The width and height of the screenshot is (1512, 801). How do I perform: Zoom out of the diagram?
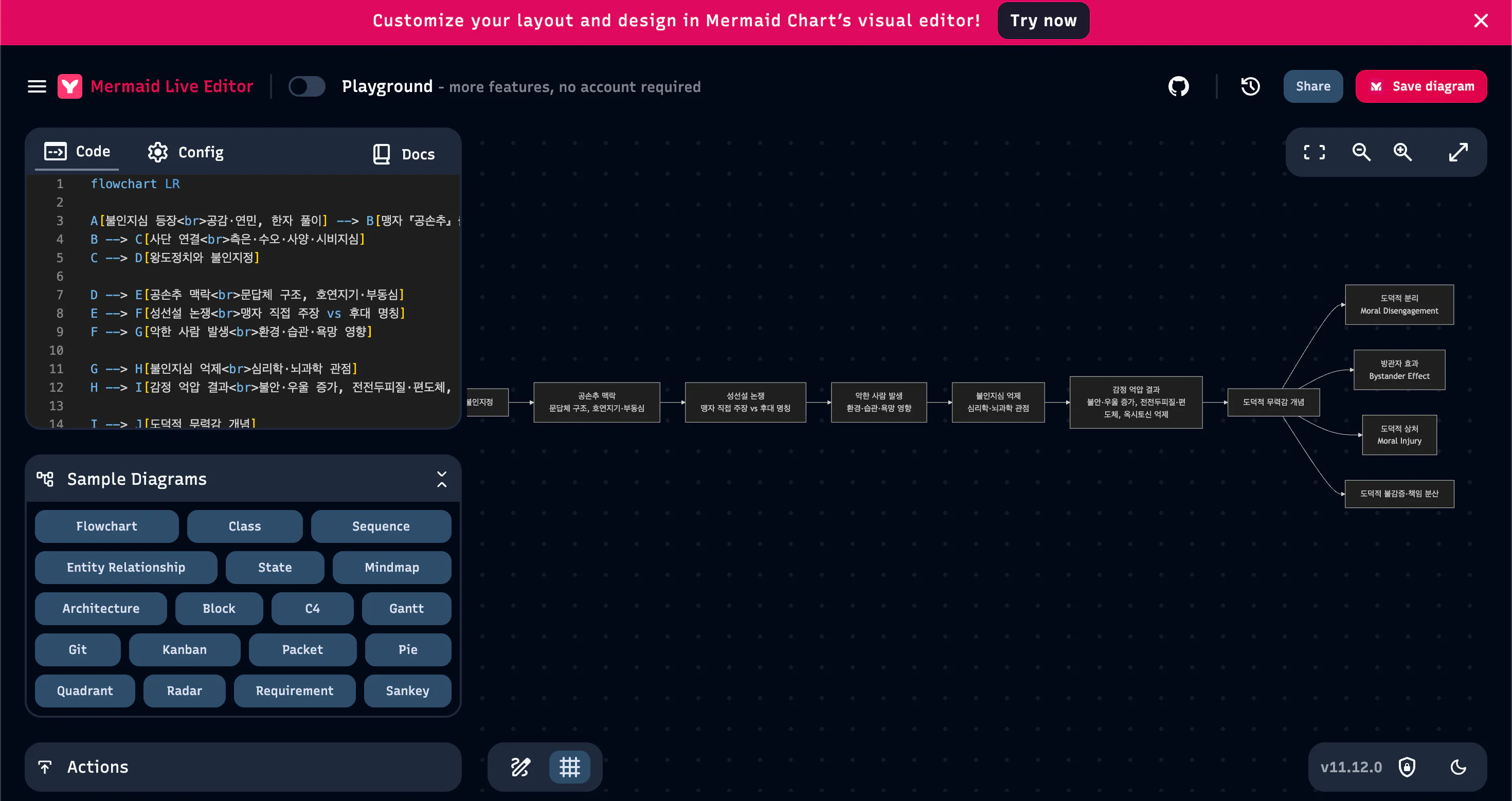click(x=1361, y=152)
